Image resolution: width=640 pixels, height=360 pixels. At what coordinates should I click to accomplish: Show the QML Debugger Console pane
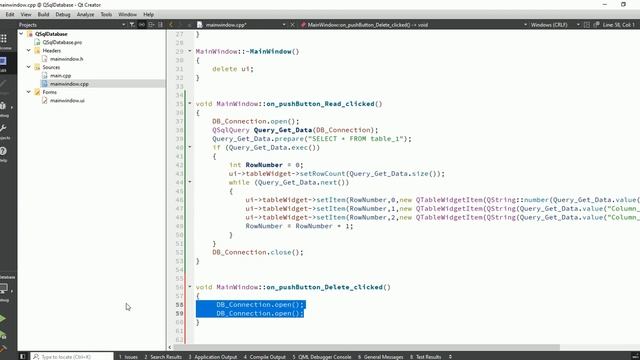(322, 357)
